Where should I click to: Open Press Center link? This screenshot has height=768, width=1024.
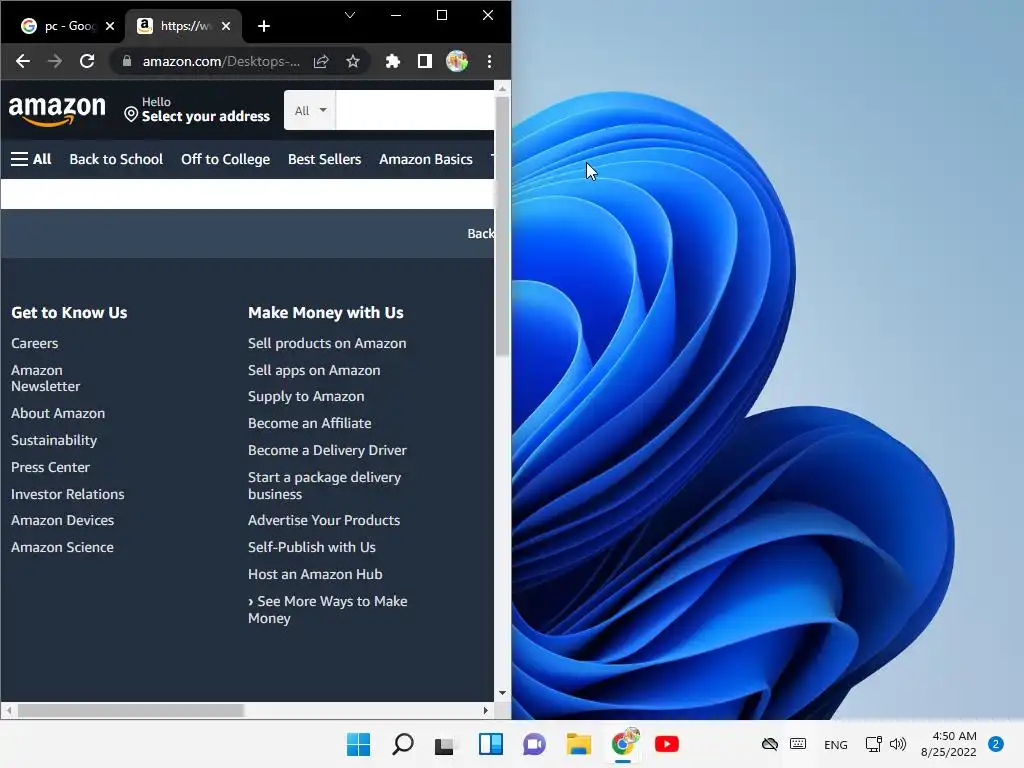pyautogui.click(x=50, y=468)
